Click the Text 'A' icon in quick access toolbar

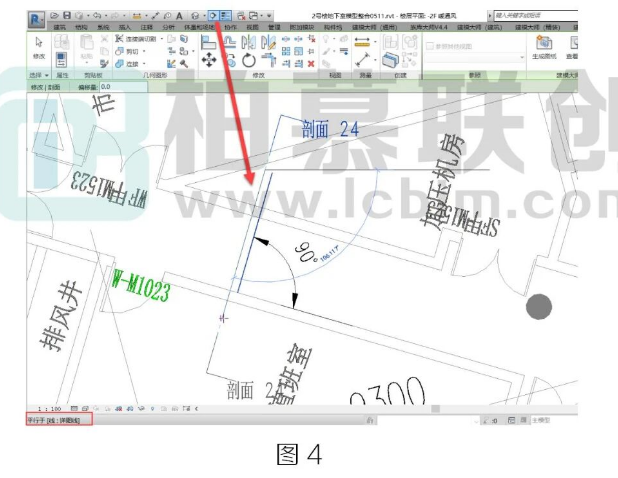pyautogui.click(x=179, y=16)
